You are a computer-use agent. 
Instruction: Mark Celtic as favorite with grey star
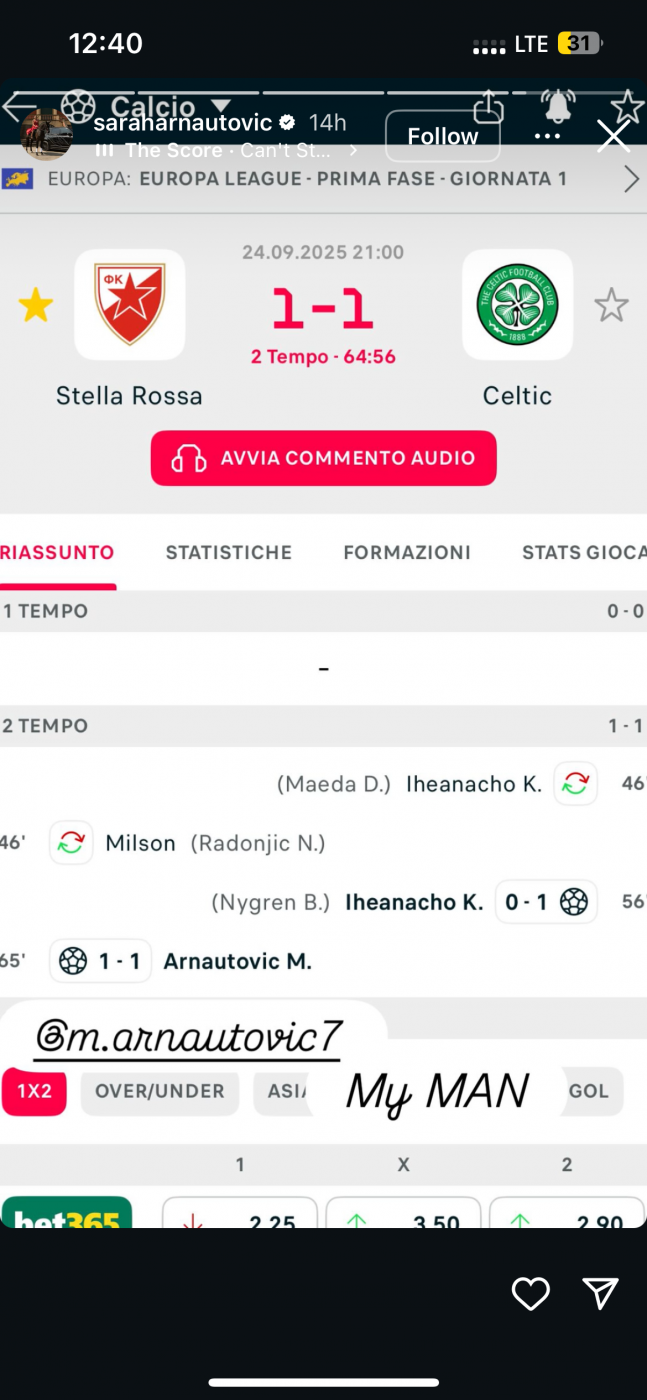click(x=611, y=305)
